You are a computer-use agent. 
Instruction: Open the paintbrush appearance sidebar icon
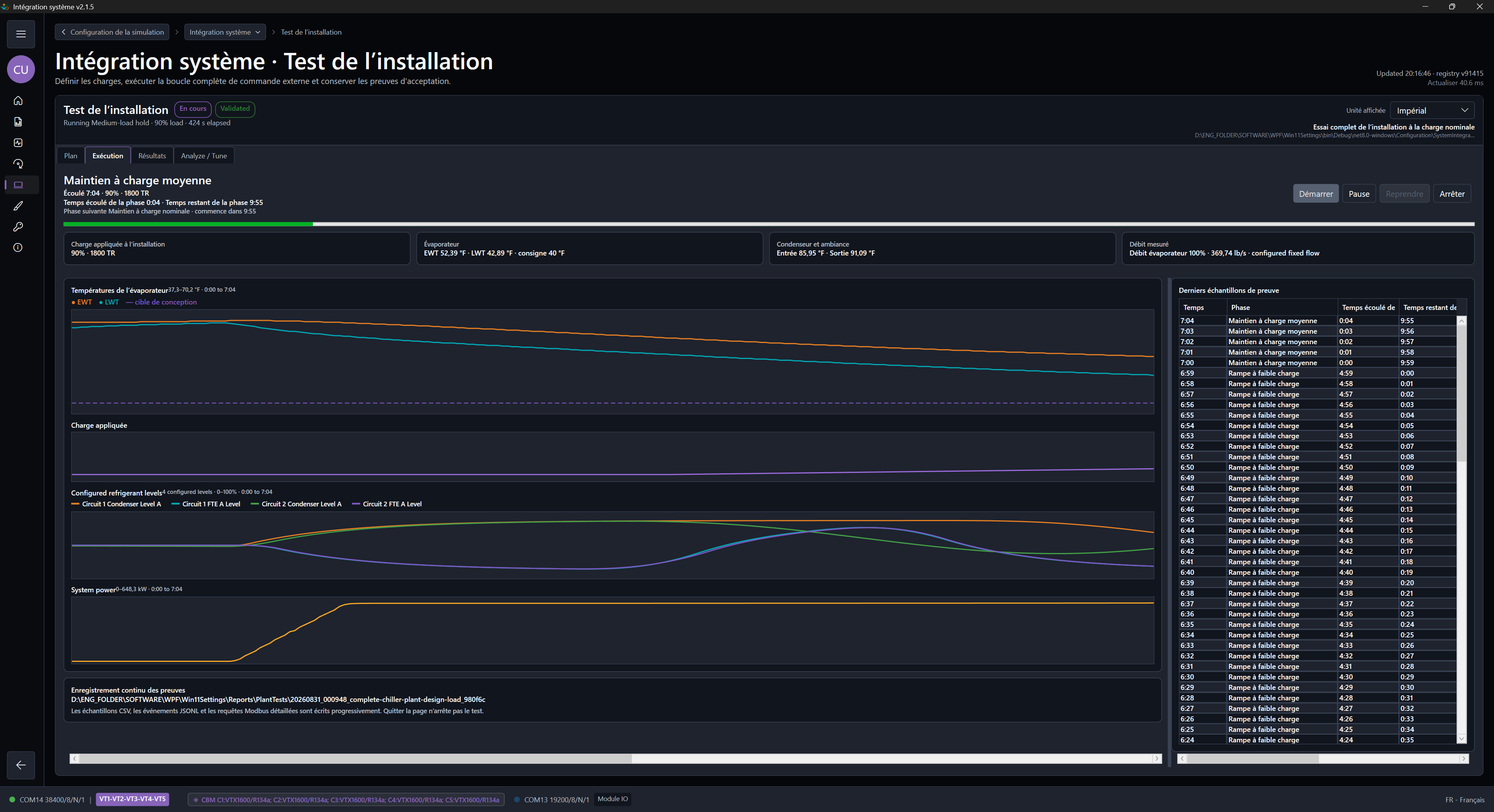(x=18, y=206)
